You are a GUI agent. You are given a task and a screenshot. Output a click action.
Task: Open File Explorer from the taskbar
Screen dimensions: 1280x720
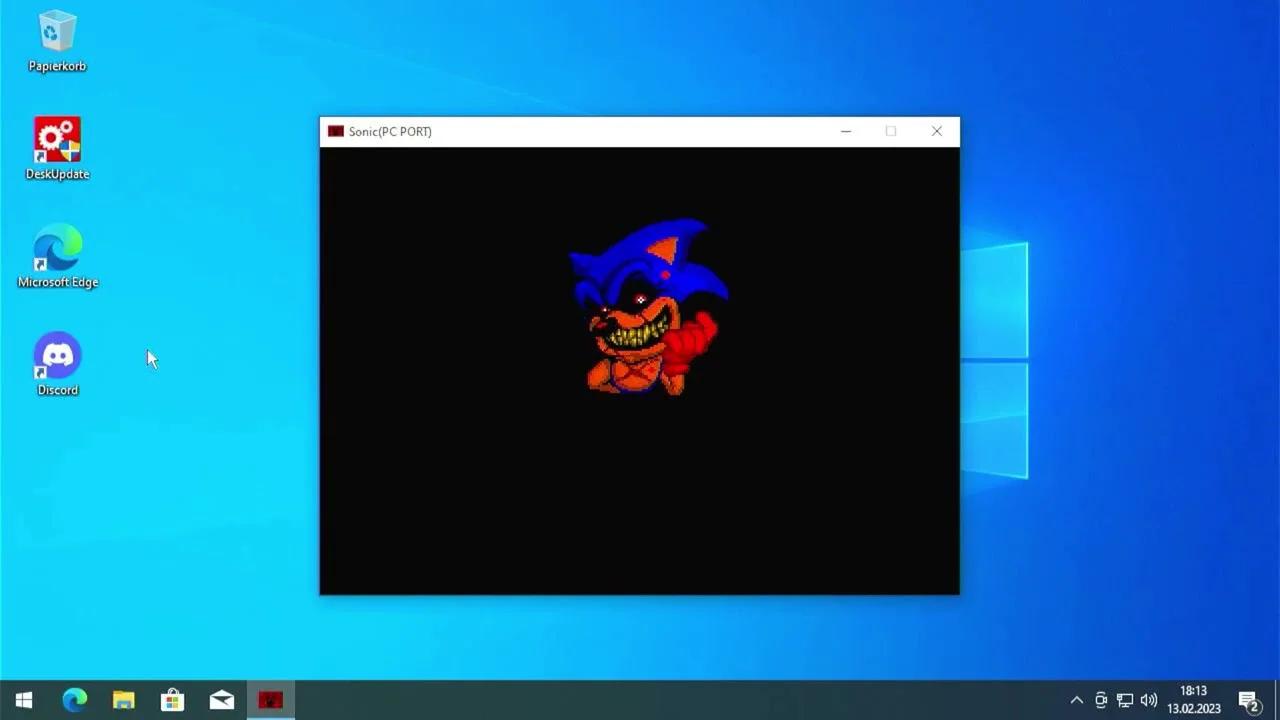[124, 699]
